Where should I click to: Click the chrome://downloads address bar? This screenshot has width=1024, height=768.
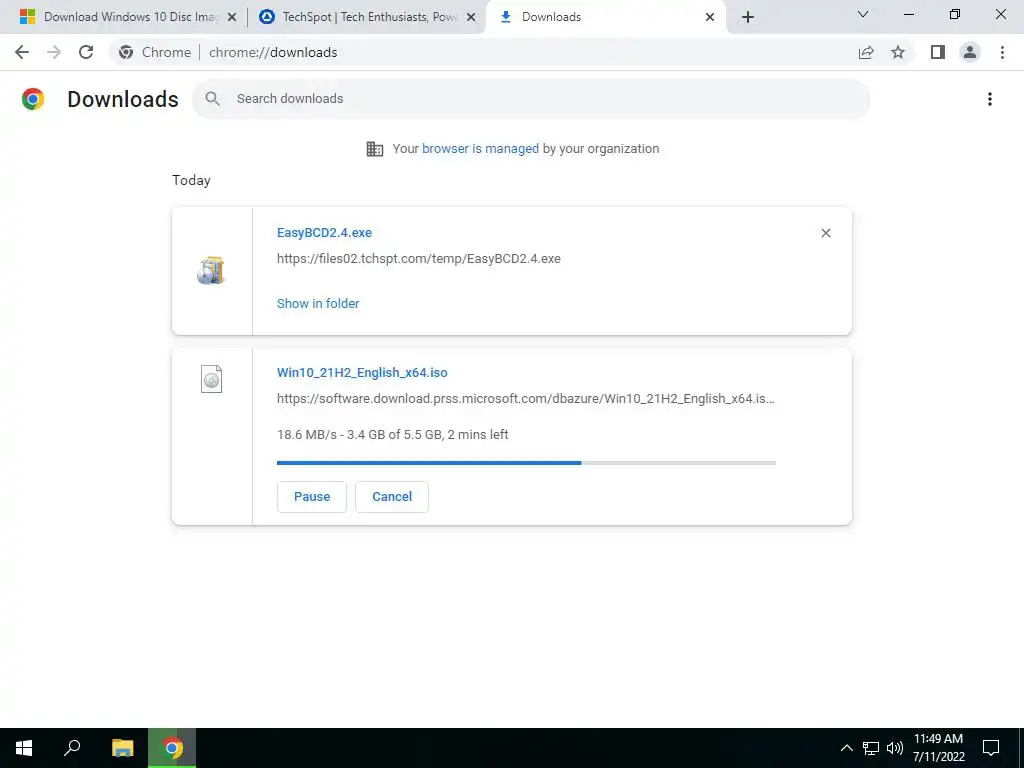click(x=511, y=52)
